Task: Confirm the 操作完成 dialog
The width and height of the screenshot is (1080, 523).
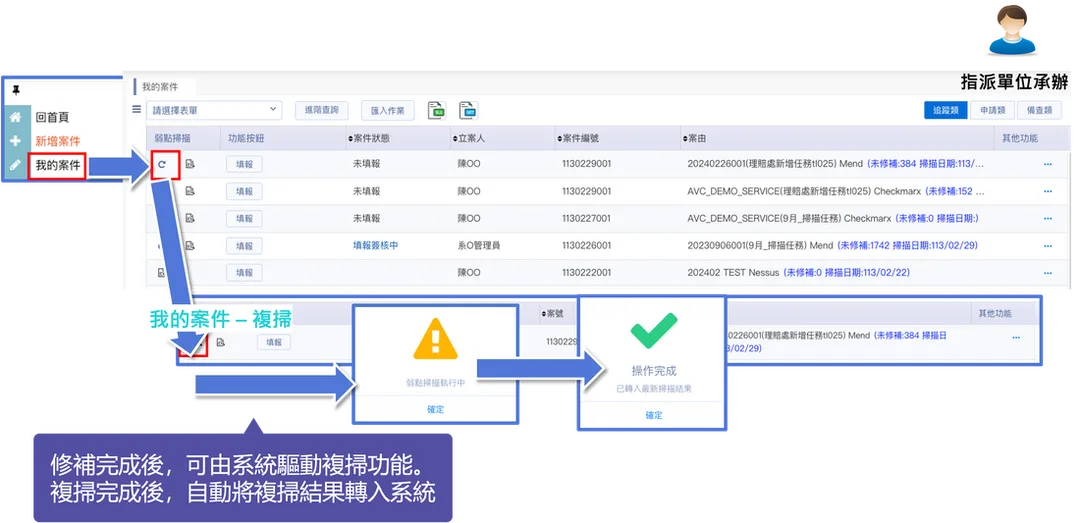Action: pos(654,416)
